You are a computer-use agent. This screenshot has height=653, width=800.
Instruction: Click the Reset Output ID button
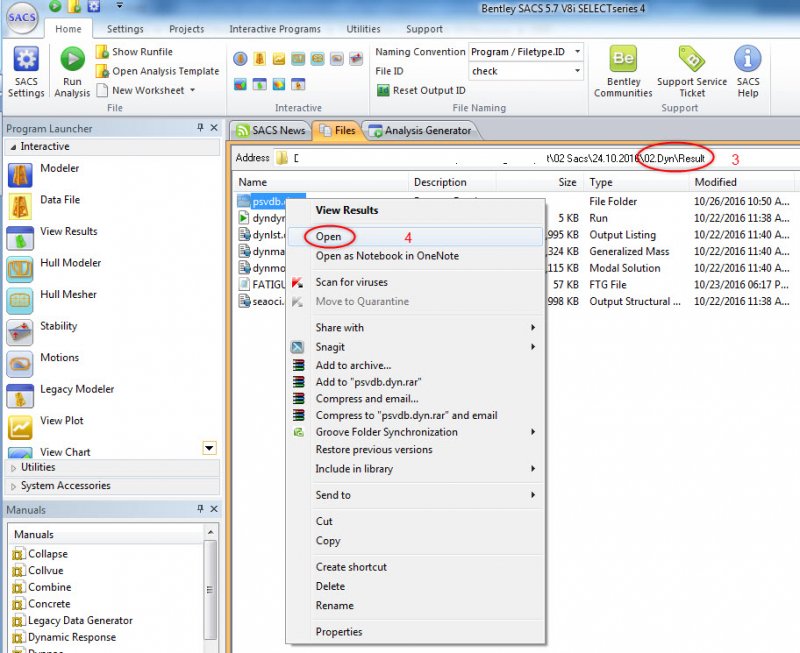pyautogui.click(x=421, y=90)
